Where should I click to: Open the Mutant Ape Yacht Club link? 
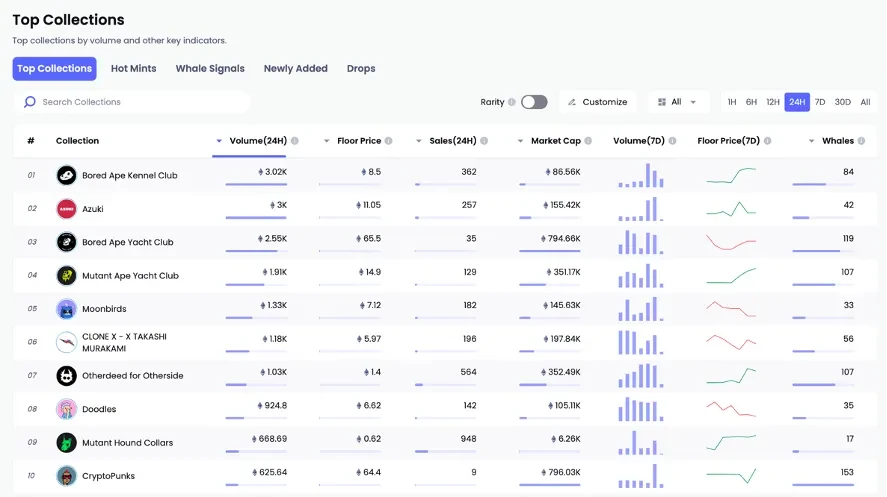click(x=130, y=276)
